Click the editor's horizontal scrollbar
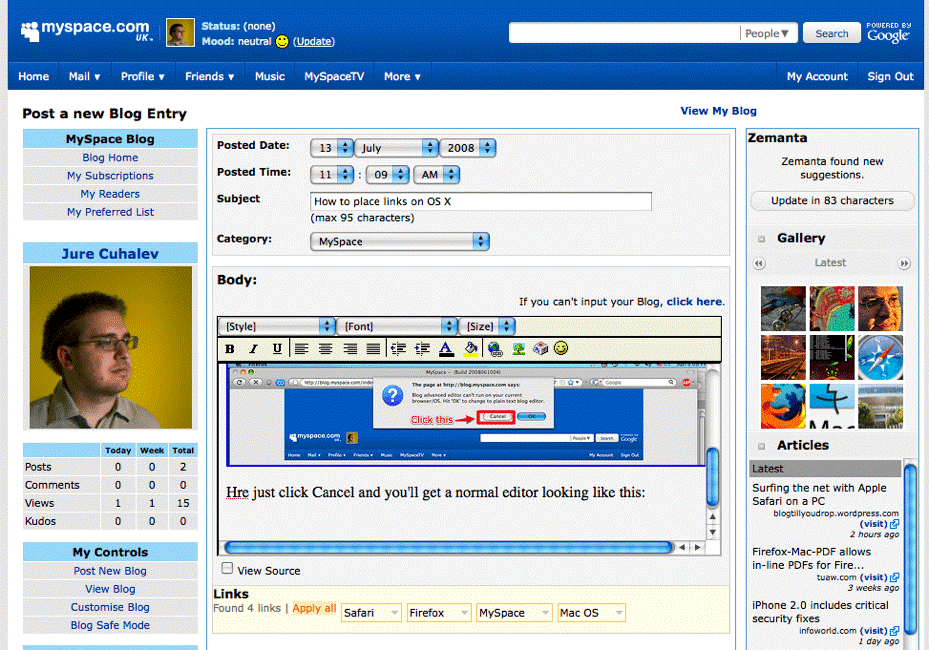 click(x=449, y=547)
